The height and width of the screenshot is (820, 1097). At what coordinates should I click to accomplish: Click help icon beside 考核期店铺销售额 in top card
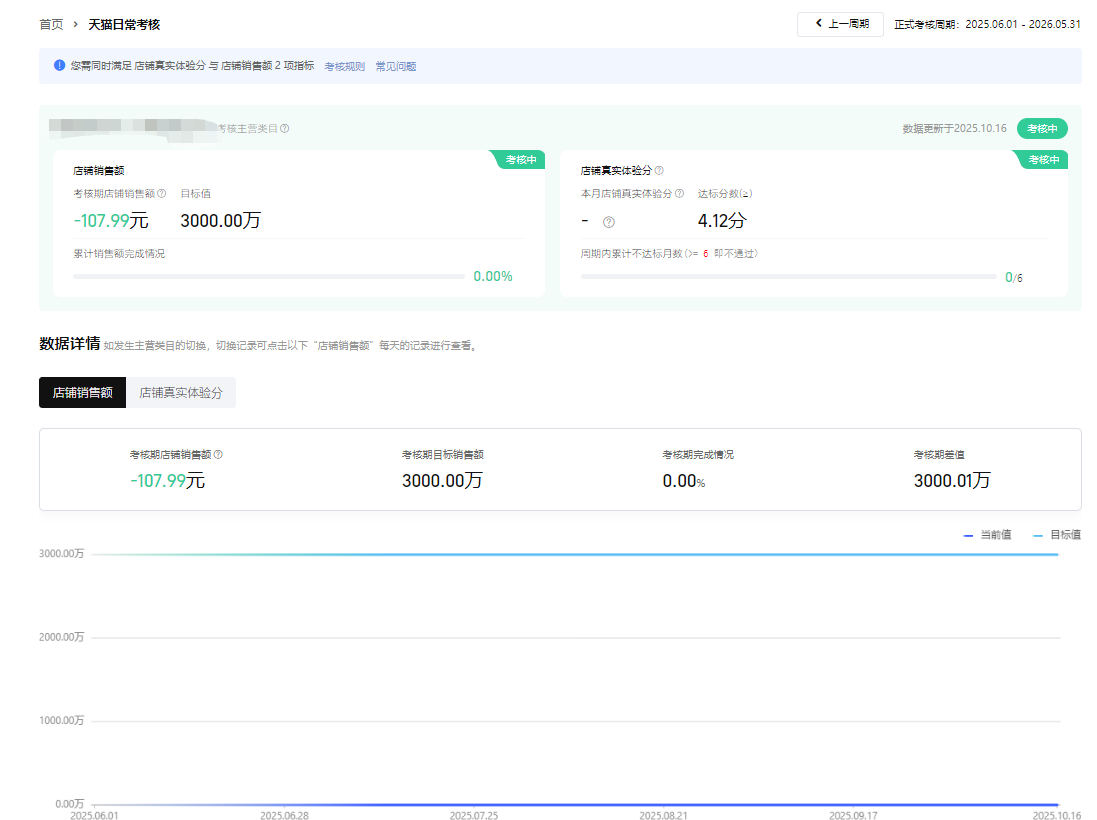click(162, 194)
